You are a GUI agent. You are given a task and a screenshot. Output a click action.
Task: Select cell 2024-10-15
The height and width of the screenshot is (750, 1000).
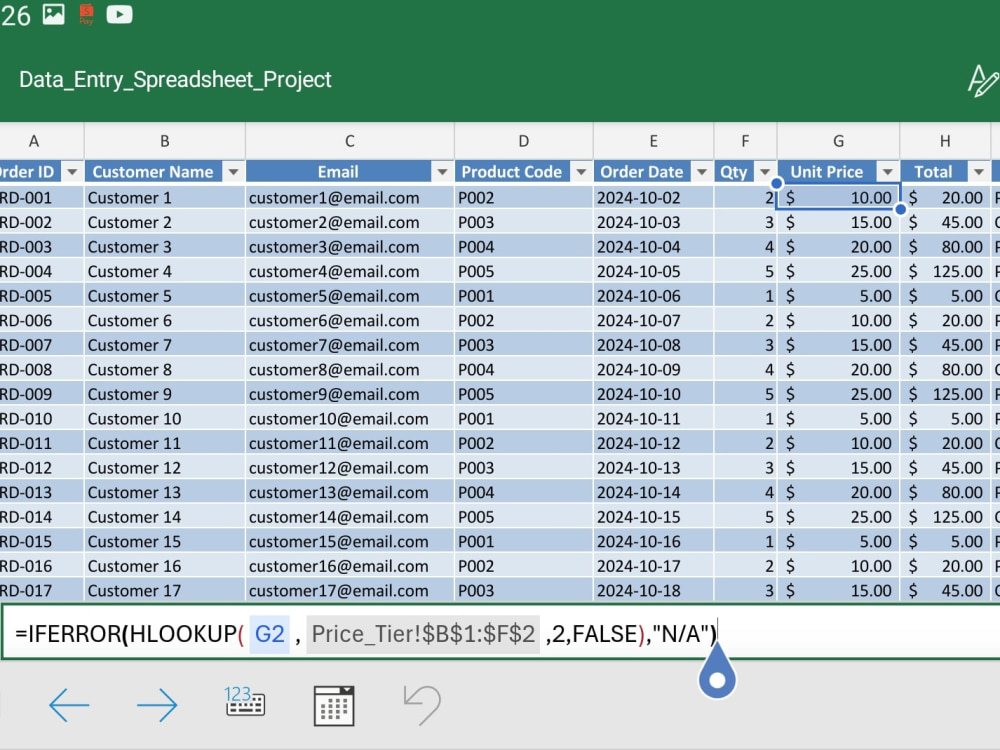click(654, 517)
